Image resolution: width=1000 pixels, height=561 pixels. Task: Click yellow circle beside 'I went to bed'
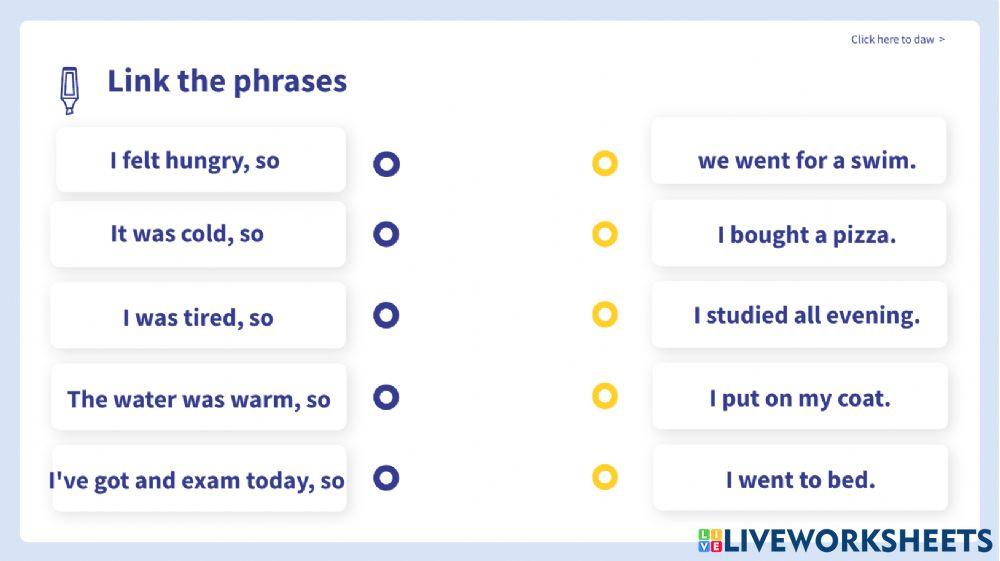coord(605,477)
